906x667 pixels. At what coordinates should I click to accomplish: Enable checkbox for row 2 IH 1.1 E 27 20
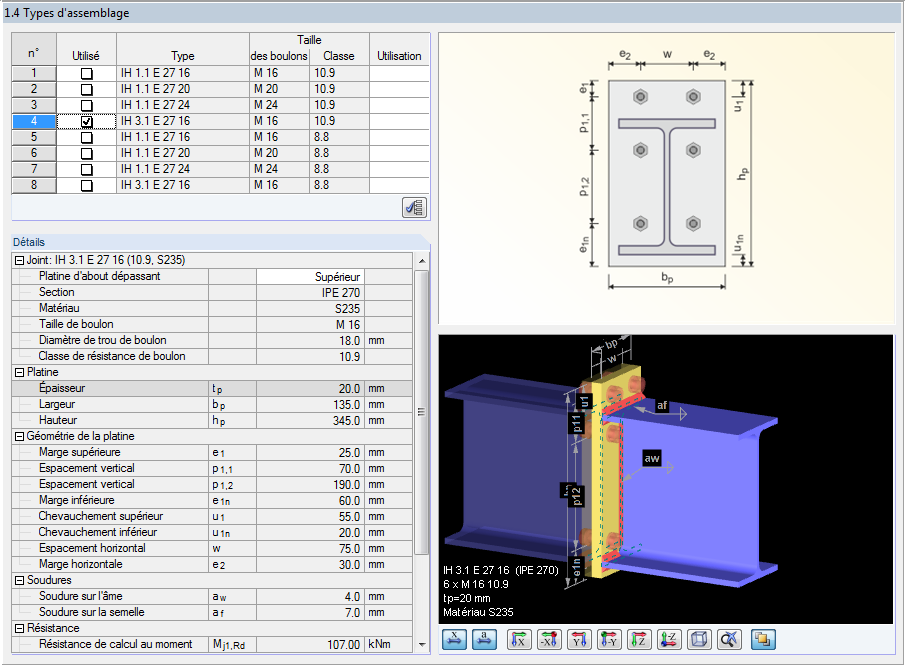pyautogui.click(x=87, y=90)
